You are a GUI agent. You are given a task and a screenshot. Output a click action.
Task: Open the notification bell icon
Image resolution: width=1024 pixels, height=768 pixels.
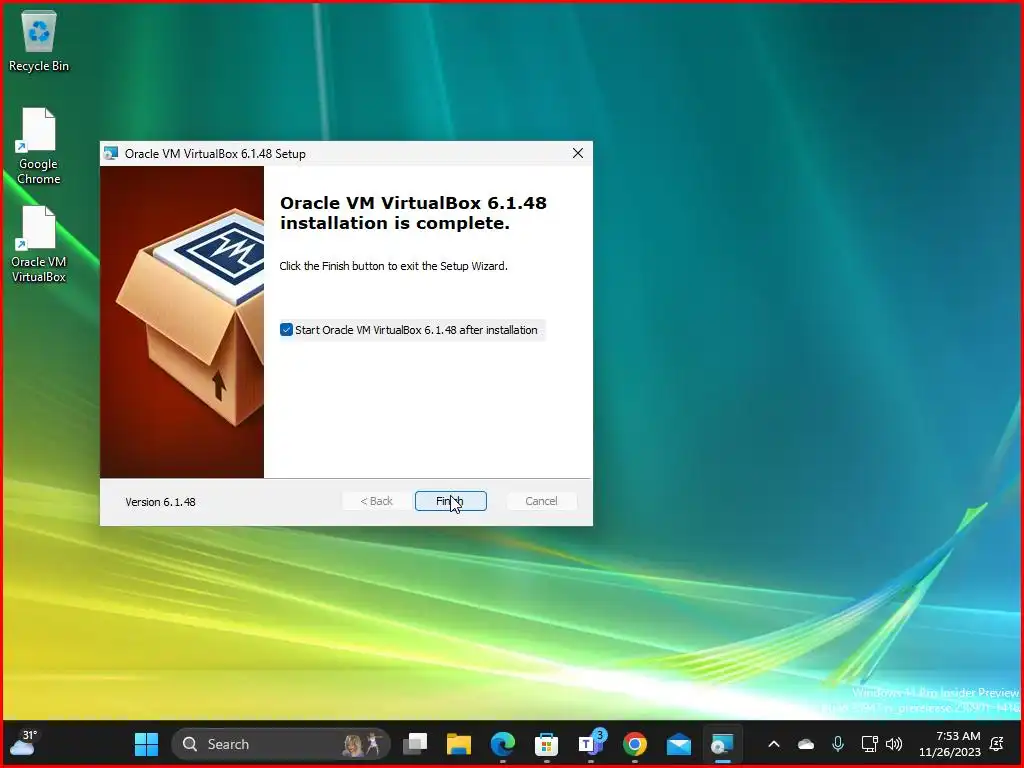(997, 744)
